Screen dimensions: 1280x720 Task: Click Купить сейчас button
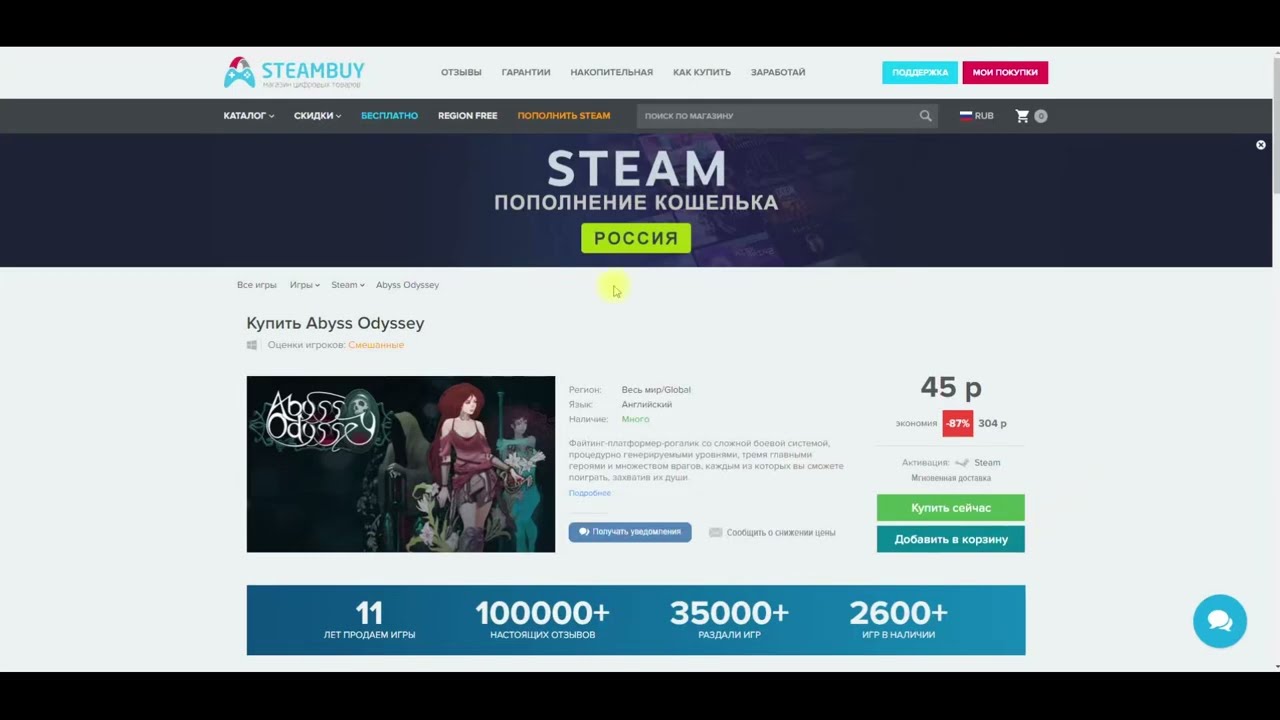point(951,508)
